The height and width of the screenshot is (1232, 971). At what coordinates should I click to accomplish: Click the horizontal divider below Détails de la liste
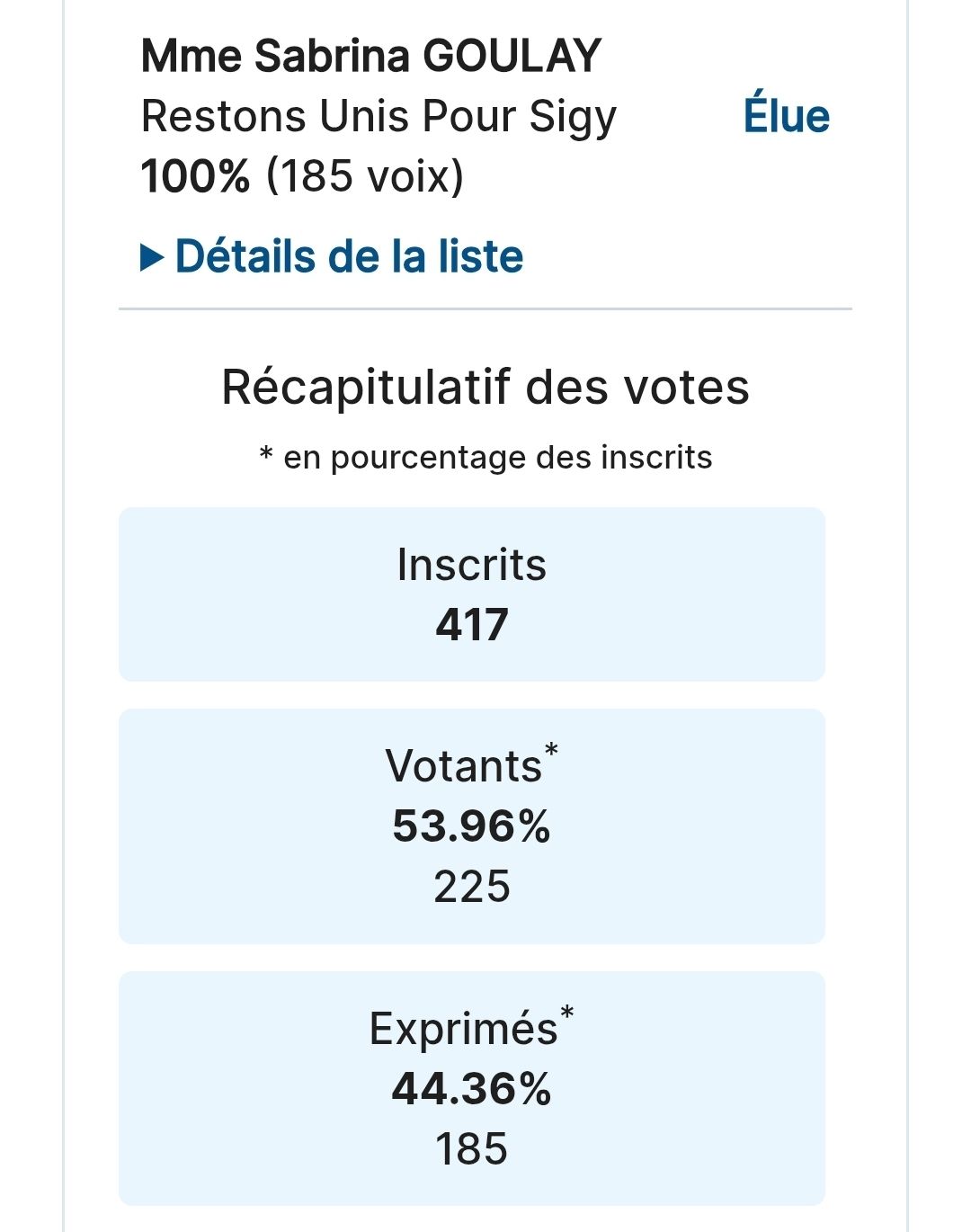pos(485,308)
